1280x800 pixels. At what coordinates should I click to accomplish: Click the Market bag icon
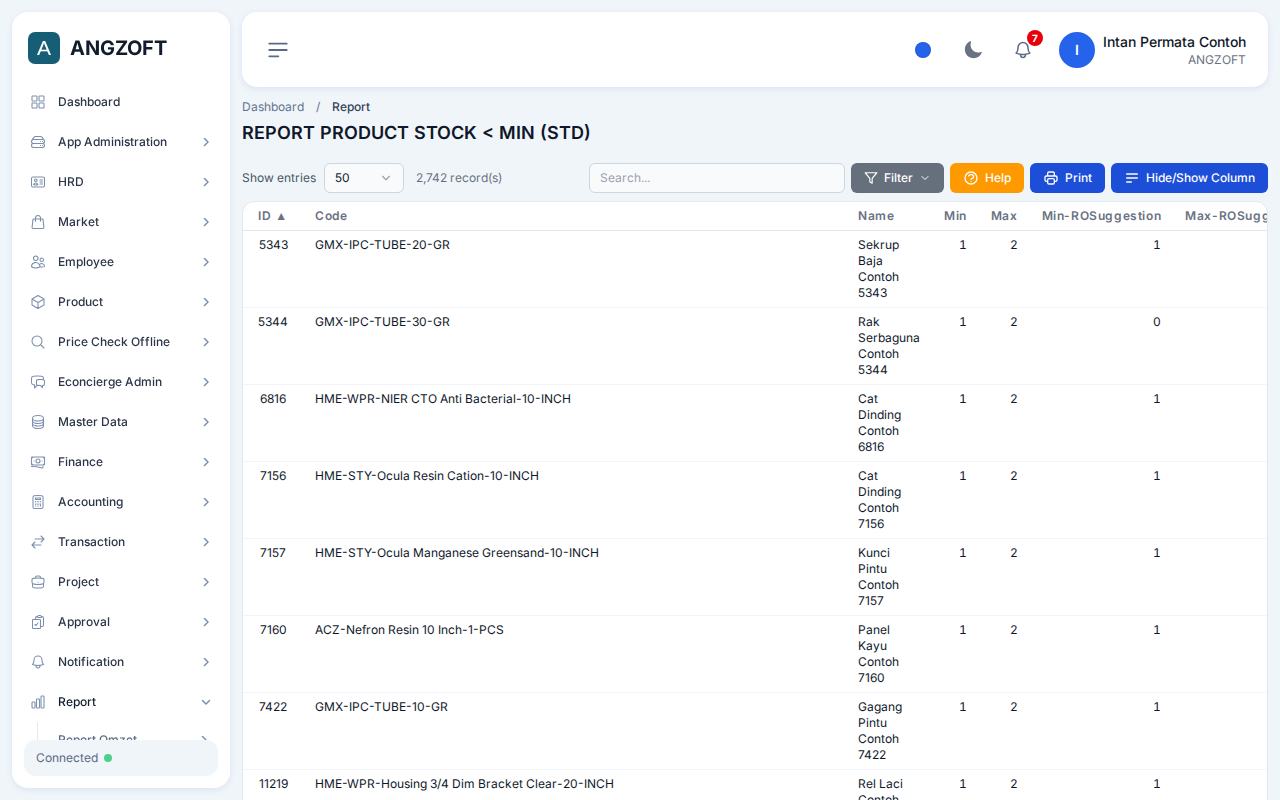[x=38, y=222]
